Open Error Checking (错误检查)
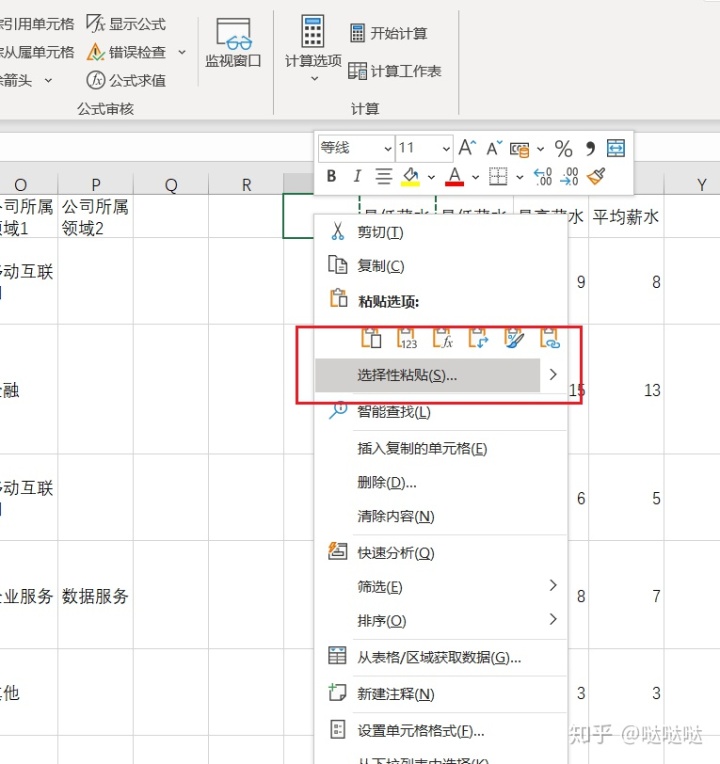The image size is (720, 764). click(x=127, y=52)
